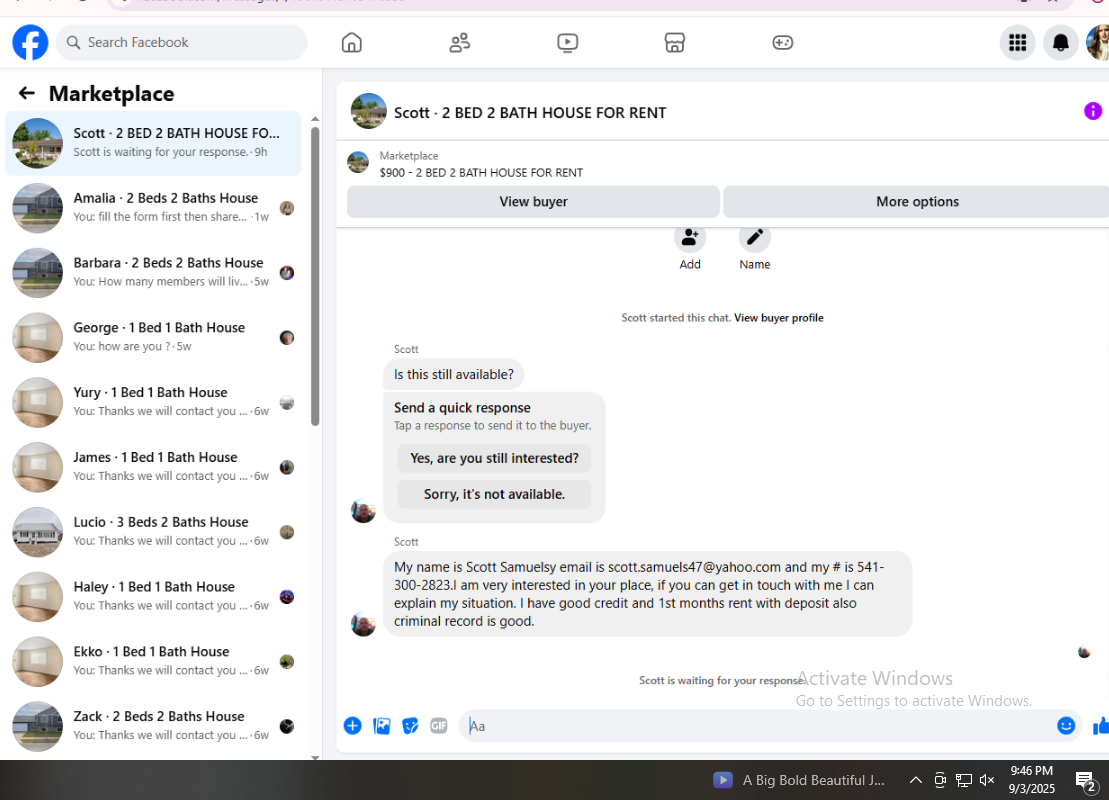Click Scott's avatar beside long message
The width and height of the screenshot is (1109, 800).
coord(363,624)
